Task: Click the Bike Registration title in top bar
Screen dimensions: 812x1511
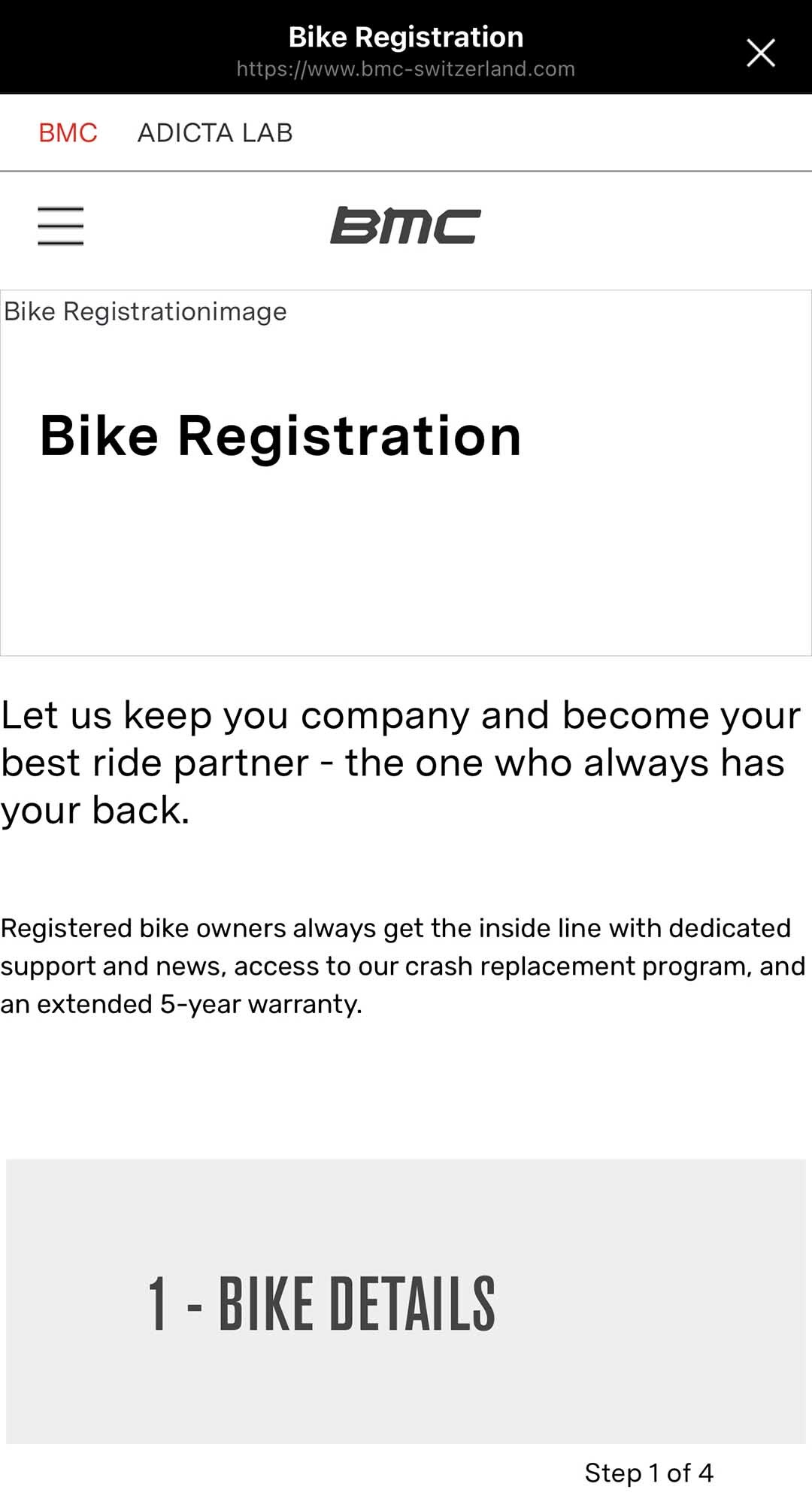Action: tap(406, 37)
